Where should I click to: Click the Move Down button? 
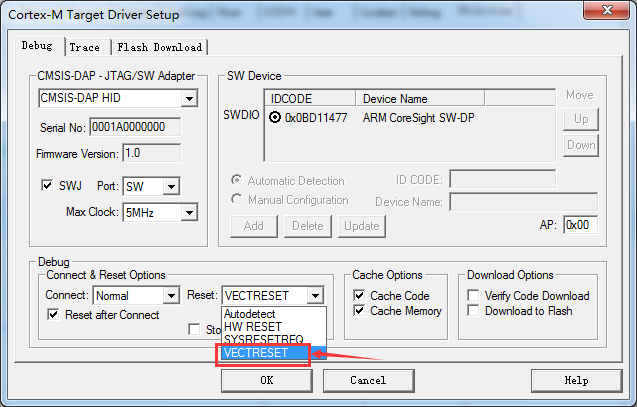tap(581, 145)
